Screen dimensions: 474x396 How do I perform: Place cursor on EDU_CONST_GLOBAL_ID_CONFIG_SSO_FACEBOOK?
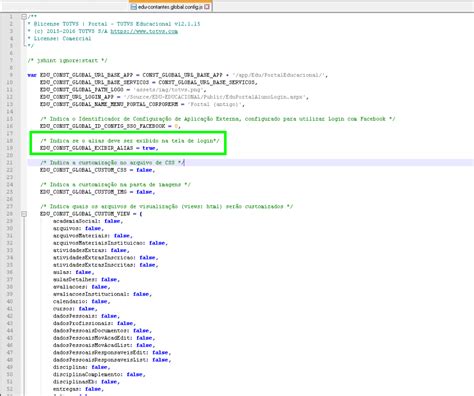pyautogui.click(x=103, y=126)
